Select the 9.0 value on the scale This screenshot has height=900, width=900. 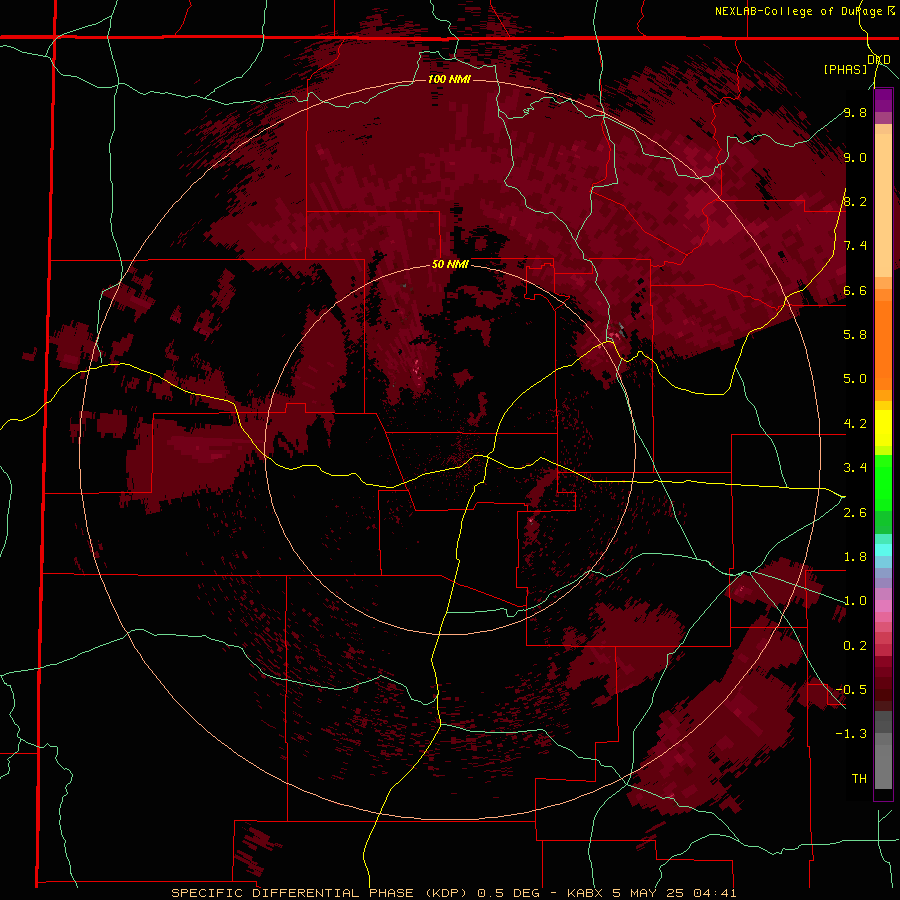pyautogui.click(x=855, y=157)
